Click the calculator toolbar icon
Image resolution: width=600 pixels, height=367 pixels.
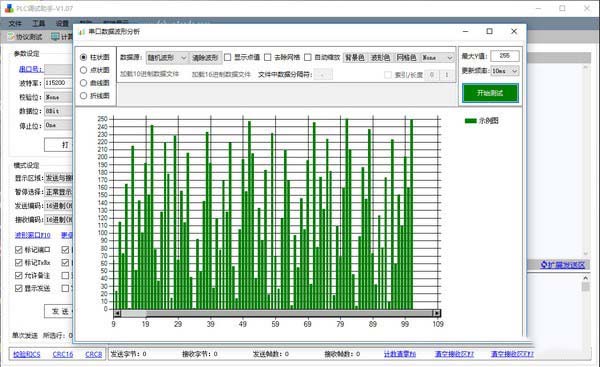55,37
